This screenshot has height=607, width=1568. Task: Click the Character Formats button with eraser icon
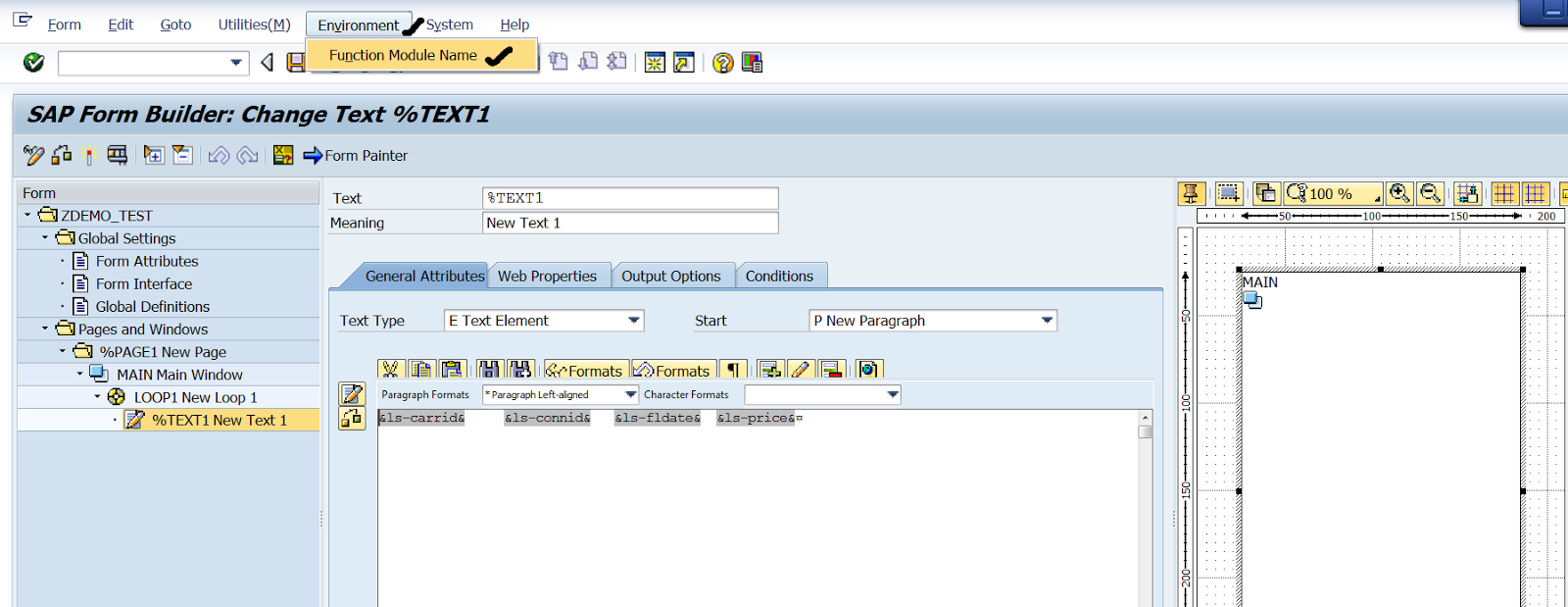[x=672, y=370]
